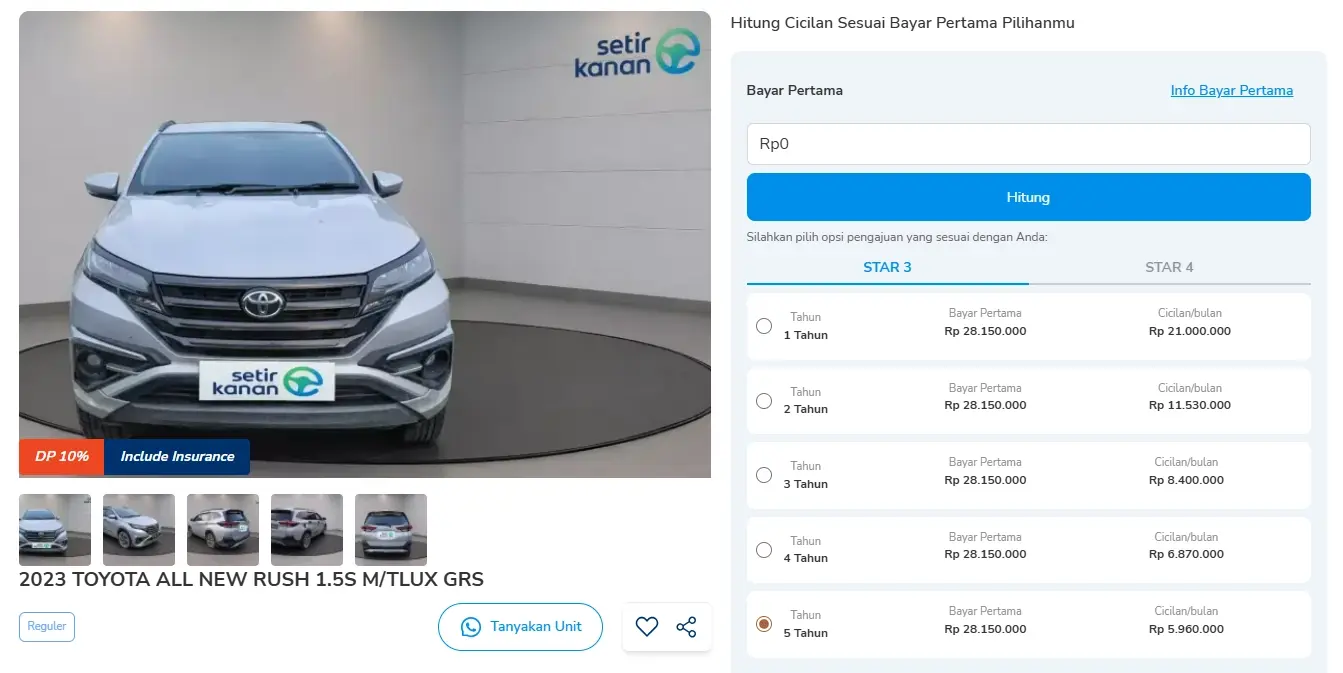Click the heart favorite icon
The image size is (1343, 673).
[647, 627]
